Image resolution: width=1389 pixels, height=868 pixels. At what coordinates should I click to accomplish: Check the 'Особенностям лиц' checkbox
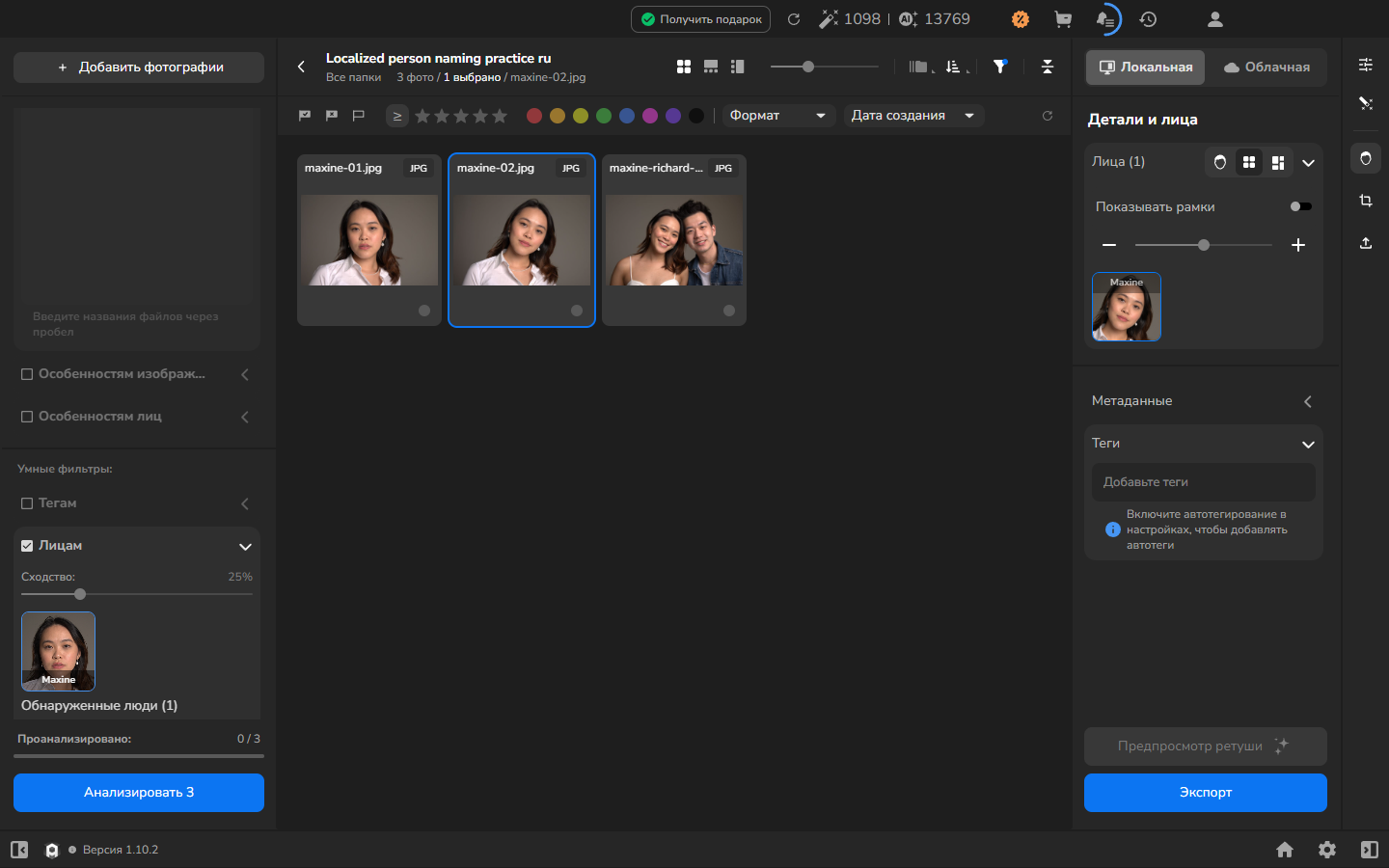tap(27, 417)
